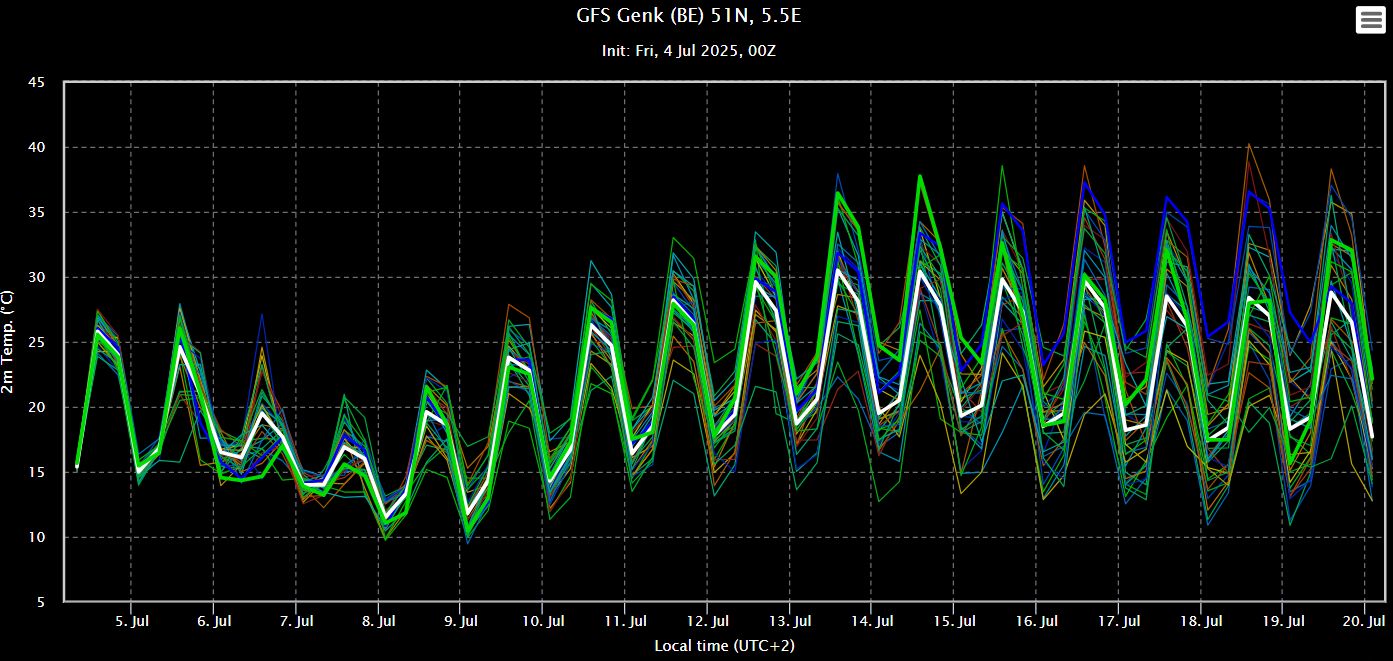
Task: Click the '6. Jul' x-axis label
Action: pyautogui.click(x=213, y=621)
